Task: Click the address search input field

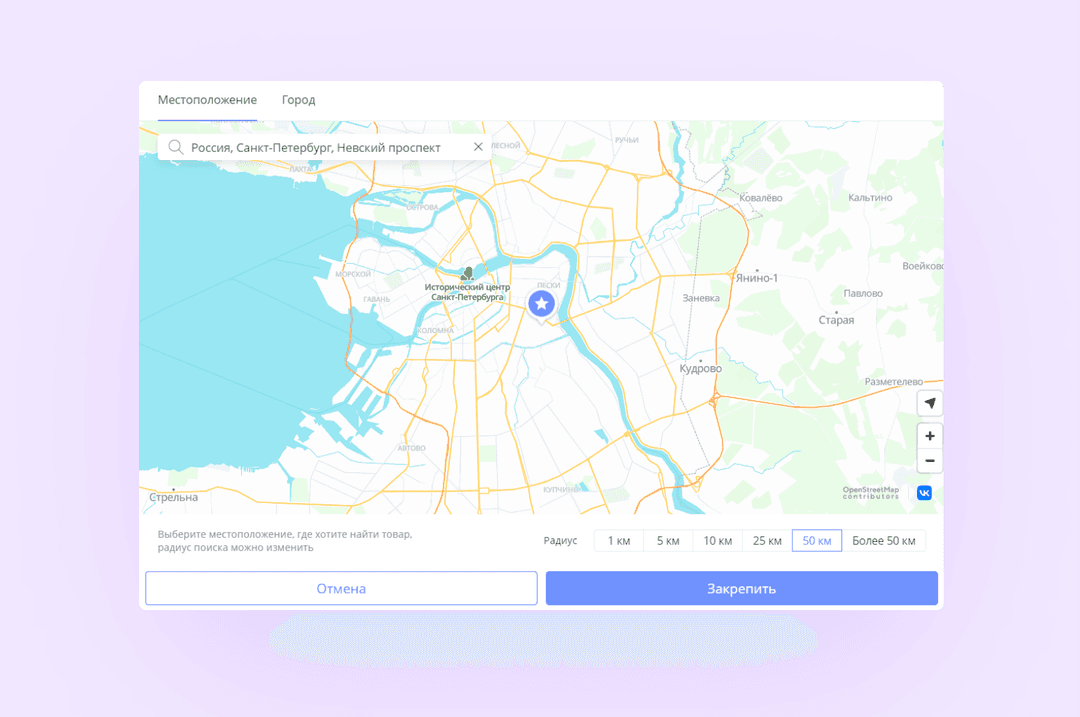Action: point(324,147)
